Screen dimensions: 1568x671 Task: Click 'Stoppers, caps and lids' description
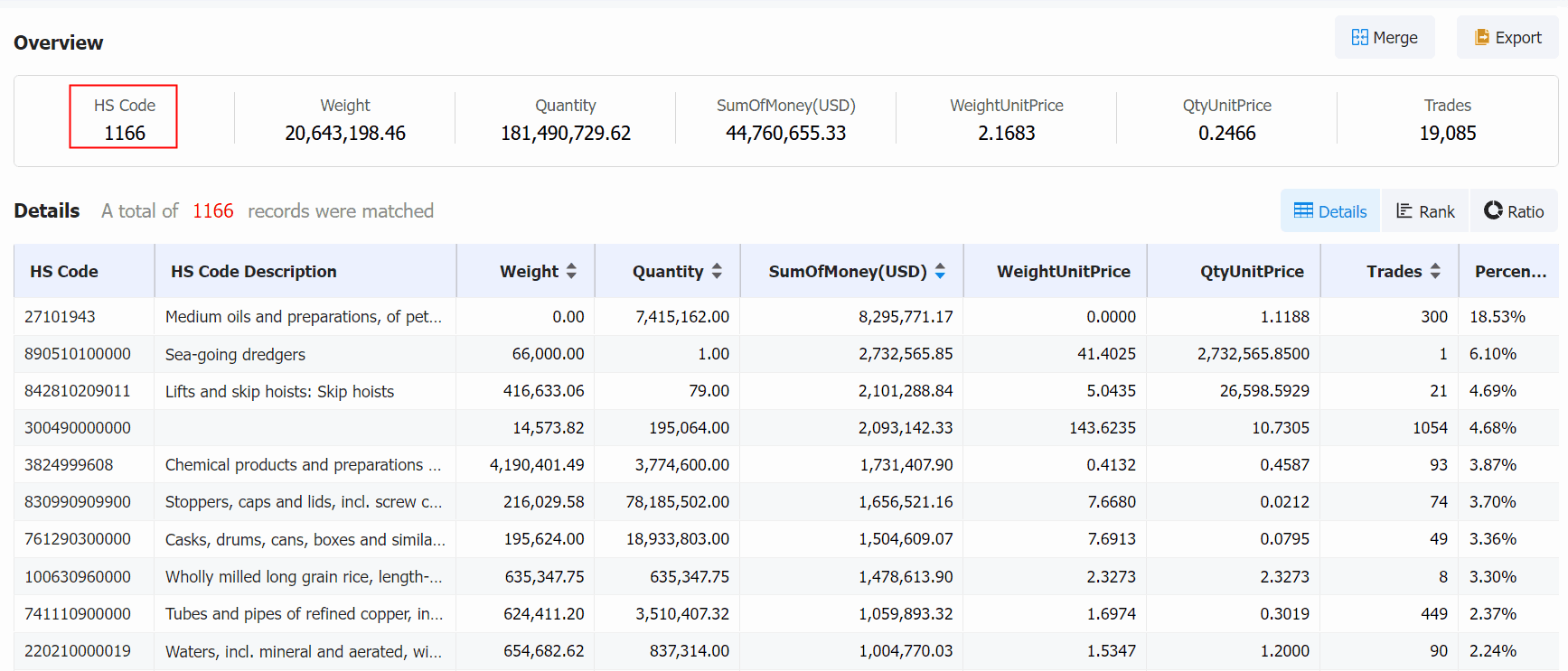tap(304, 502)
